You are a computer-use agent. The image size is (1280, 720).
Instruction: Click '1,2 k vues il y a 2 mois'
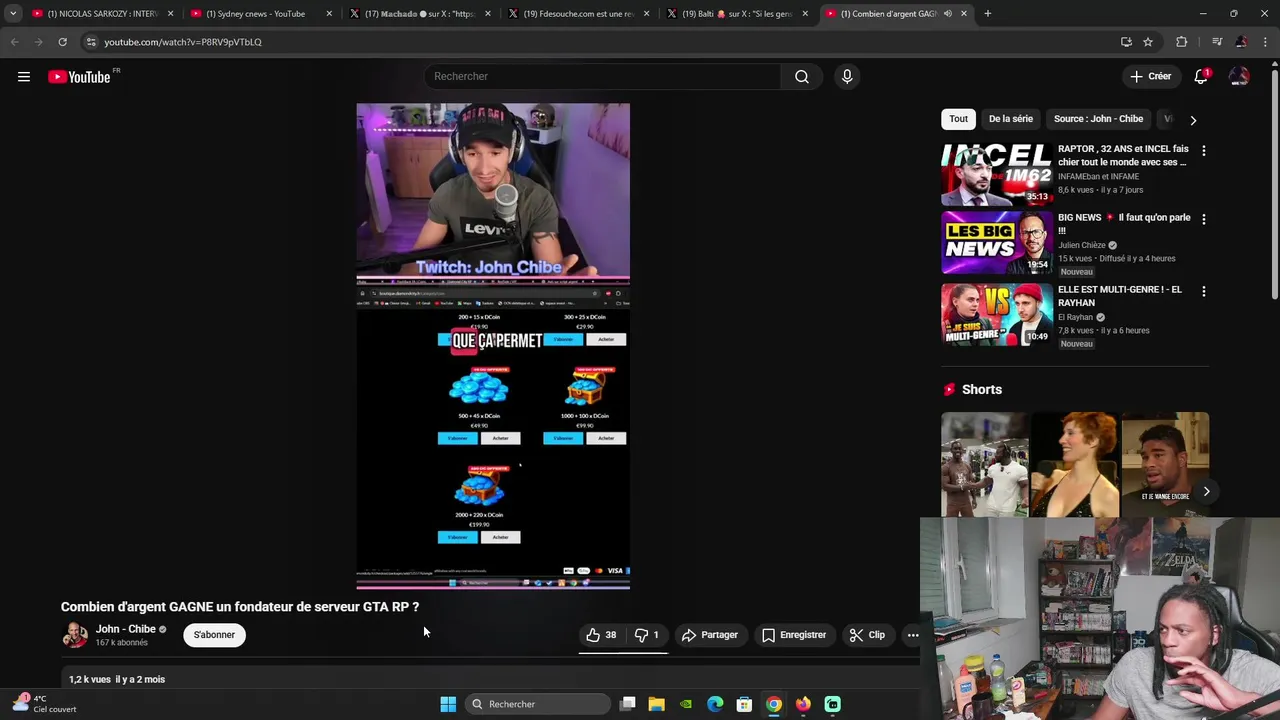pyautogui.click(x=117, y=680)
